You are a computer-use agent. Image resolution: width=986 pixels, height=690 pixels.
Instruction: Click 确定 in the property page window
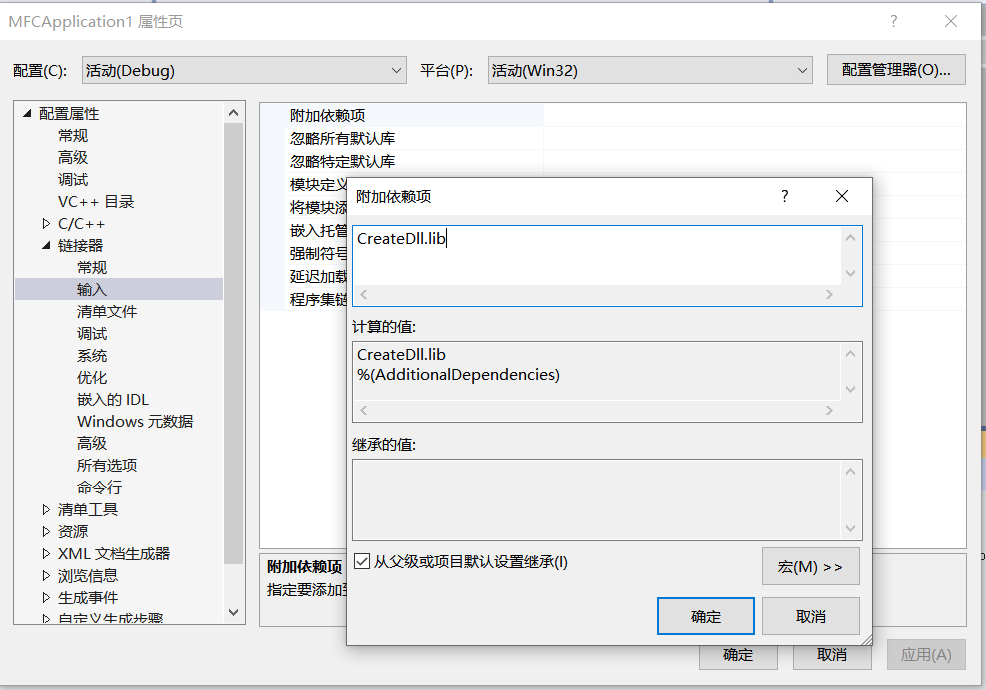tap(738, 655)
